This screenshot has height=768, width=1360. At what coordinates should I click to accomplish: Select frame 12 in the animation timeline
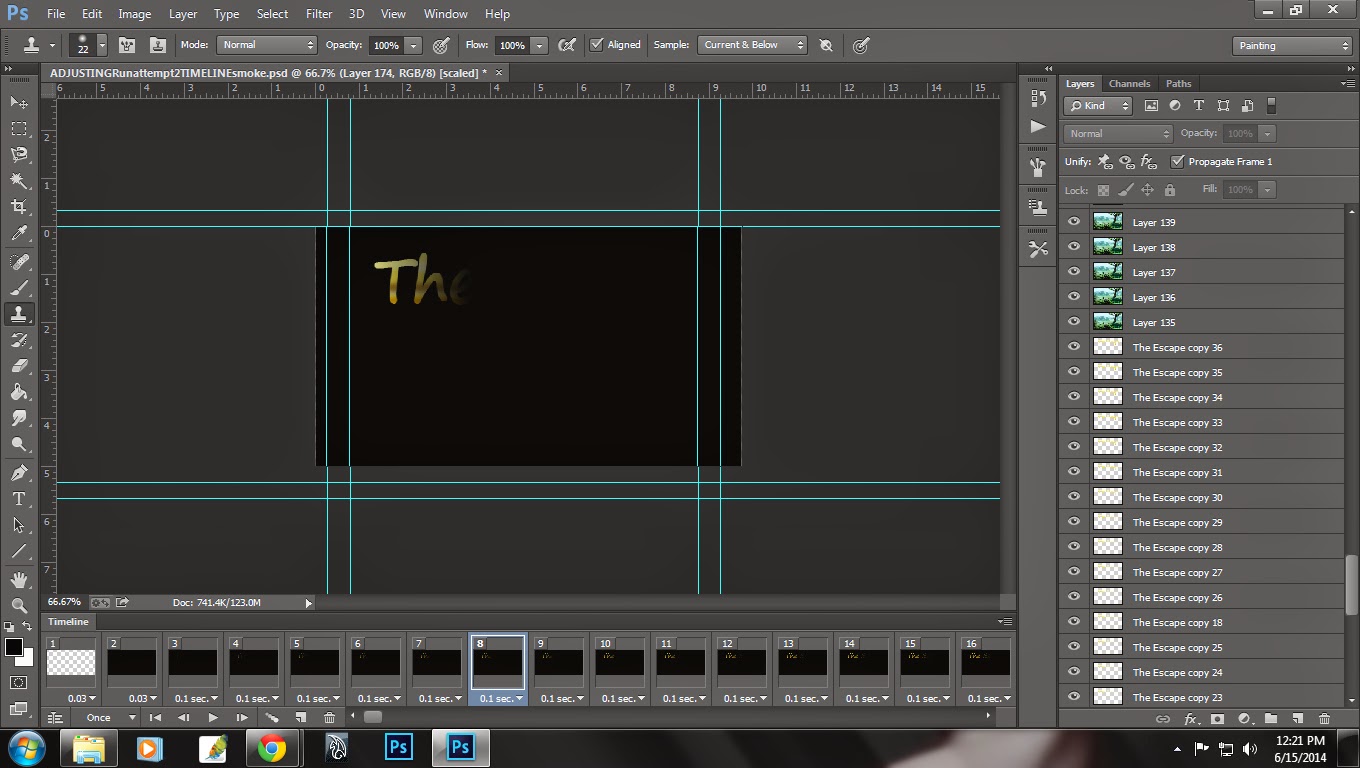[x=742, y=663]
